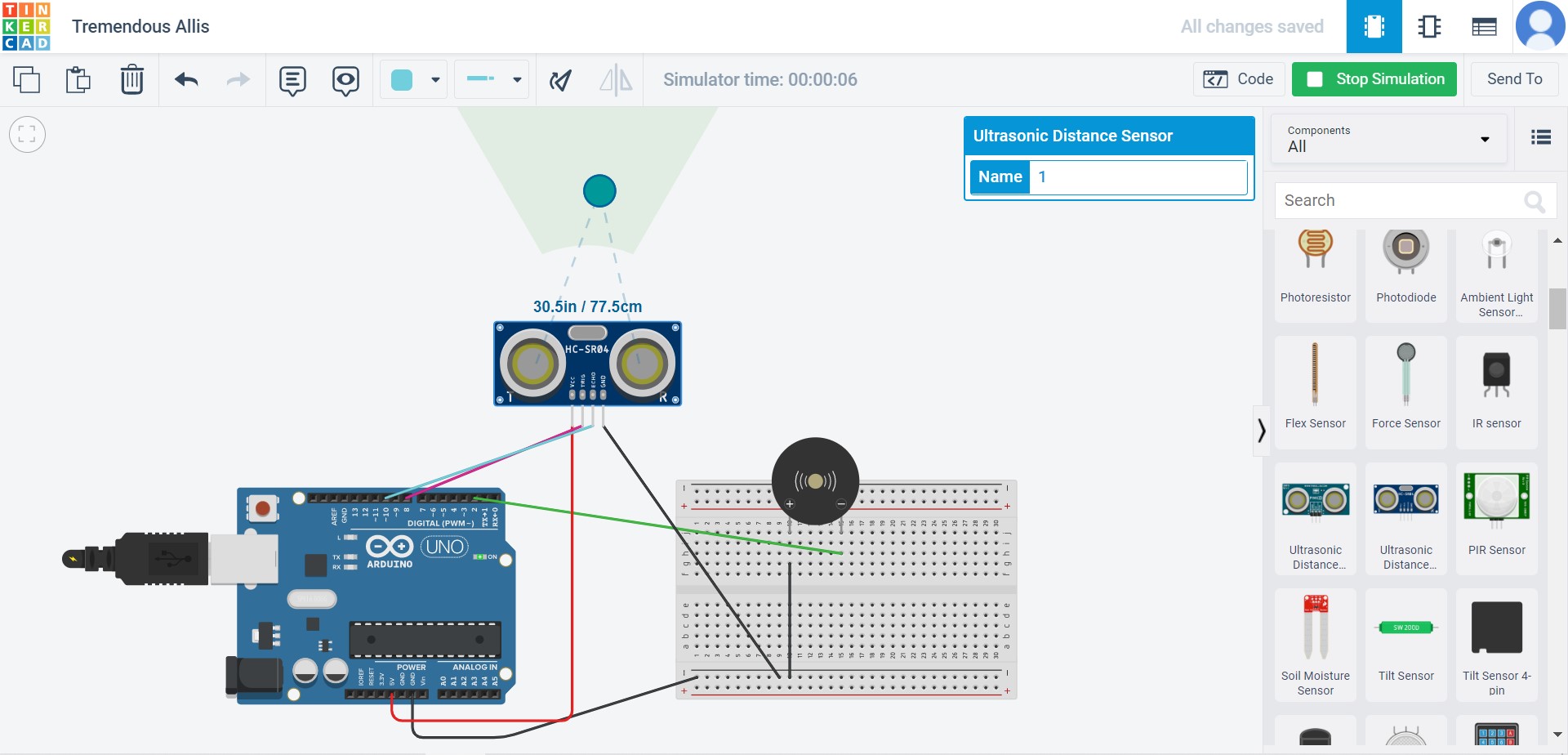This screenshot has height=755, width=1568.
Task: Select the Flex Sensor component
Action: [x=1315, y=392]
